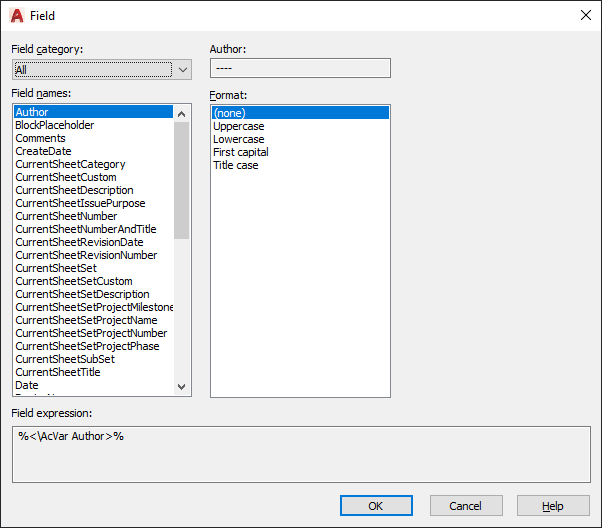Click the Cancel button
The height and width of the screenshot is (528, 602).
tap(466, 506)
